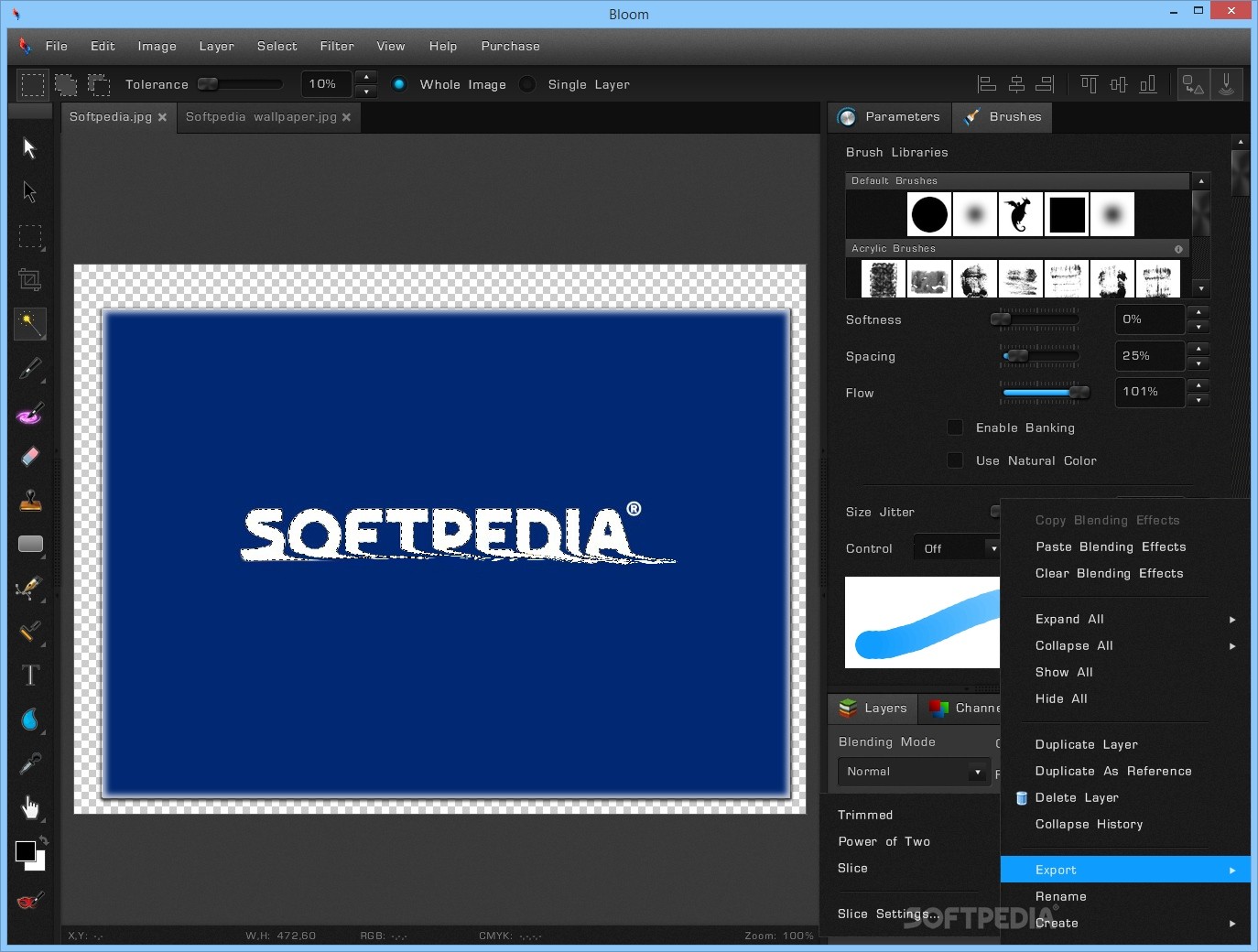Choose the Stamp clone tool
The image size is (1258, 952).
click(x=30, y=500)
